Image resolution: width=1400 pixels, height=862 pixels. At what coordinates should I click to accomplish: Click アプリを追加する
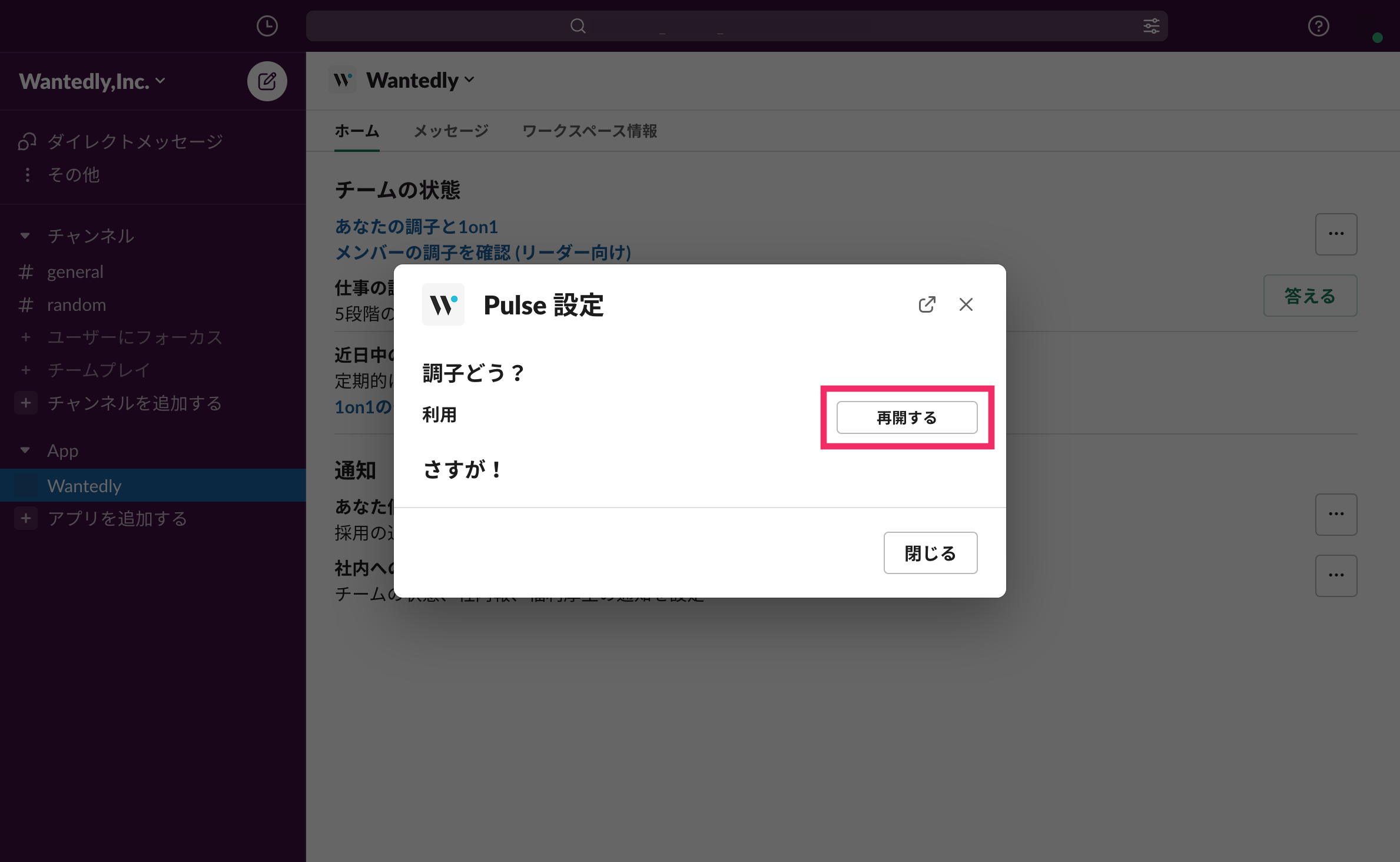(x=117, y=519)
